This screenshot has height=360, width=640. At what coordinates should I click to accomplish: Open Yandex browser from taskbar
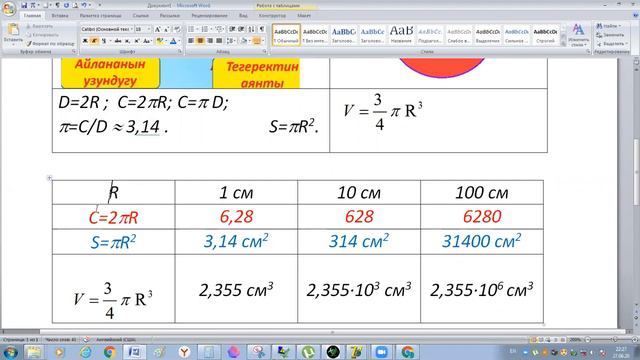point(184,352)
